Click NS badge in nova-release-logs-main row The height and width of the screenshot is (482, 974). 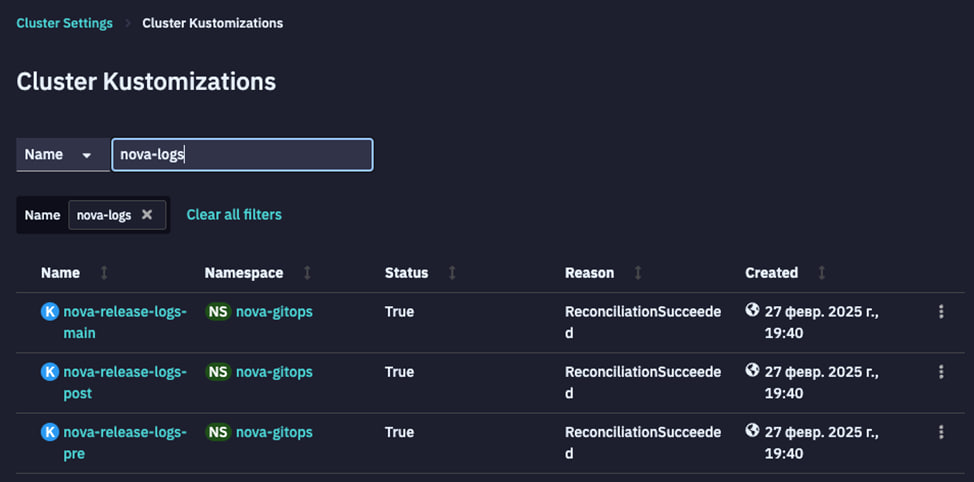[218, 312]
